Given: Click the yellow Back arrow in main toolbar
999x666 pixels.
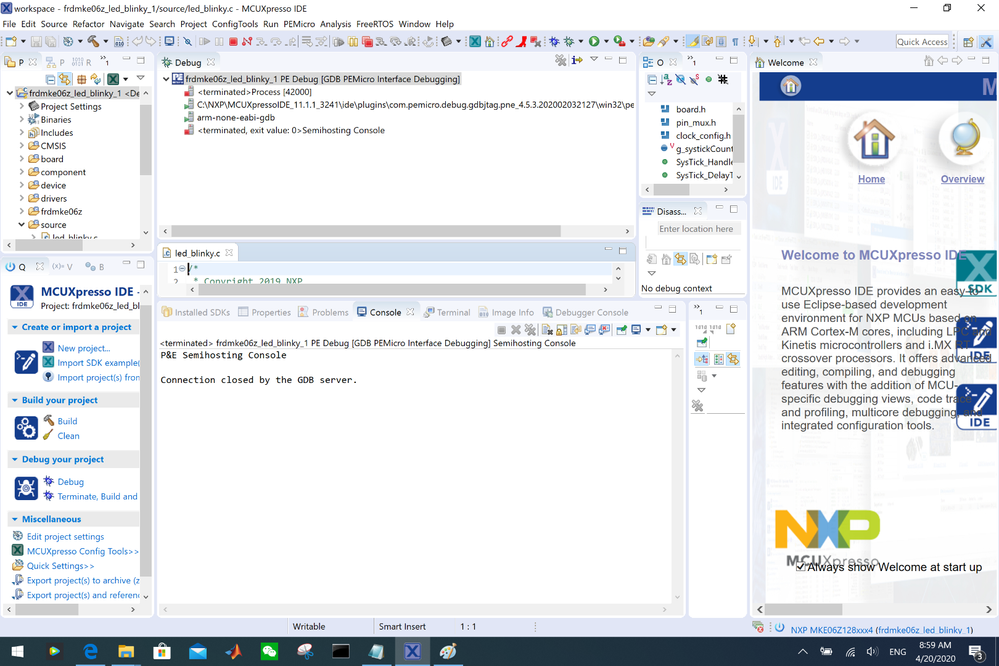Looking at the screenshot, I should coord(819,41).
